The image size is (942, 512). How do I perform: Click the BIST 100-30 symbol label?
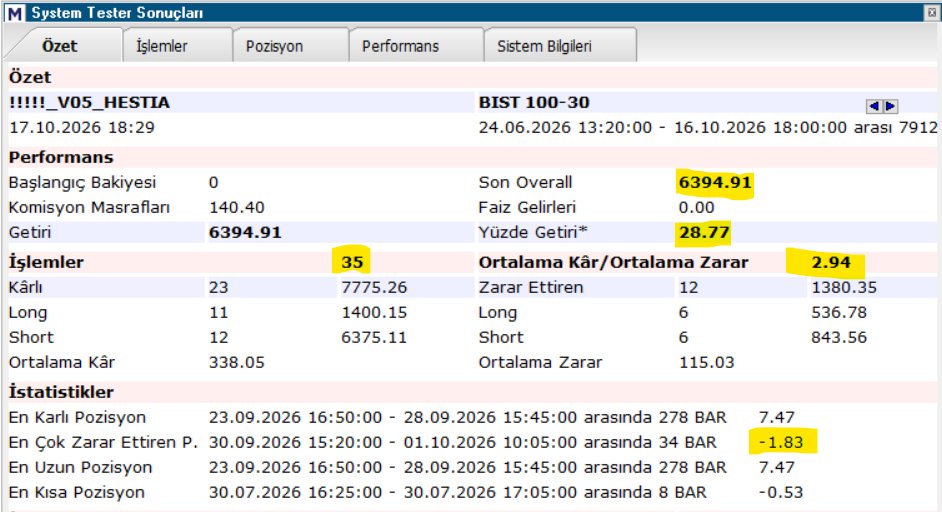pos(533,103)
